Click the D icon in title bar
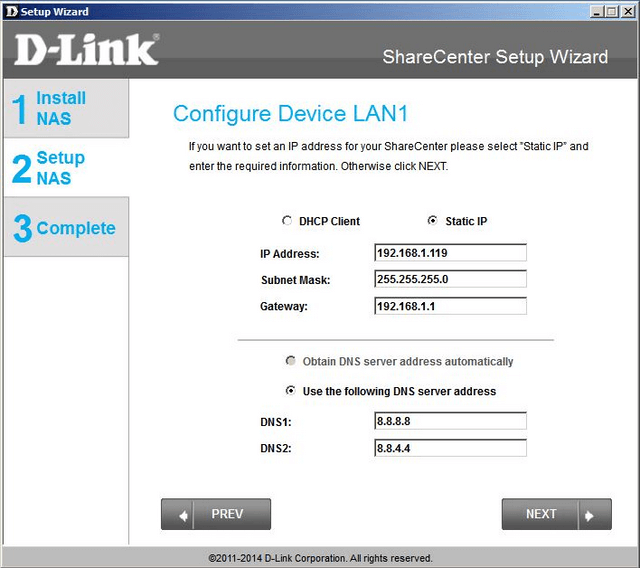Viewport: 640px width, 568px height. 12,11
